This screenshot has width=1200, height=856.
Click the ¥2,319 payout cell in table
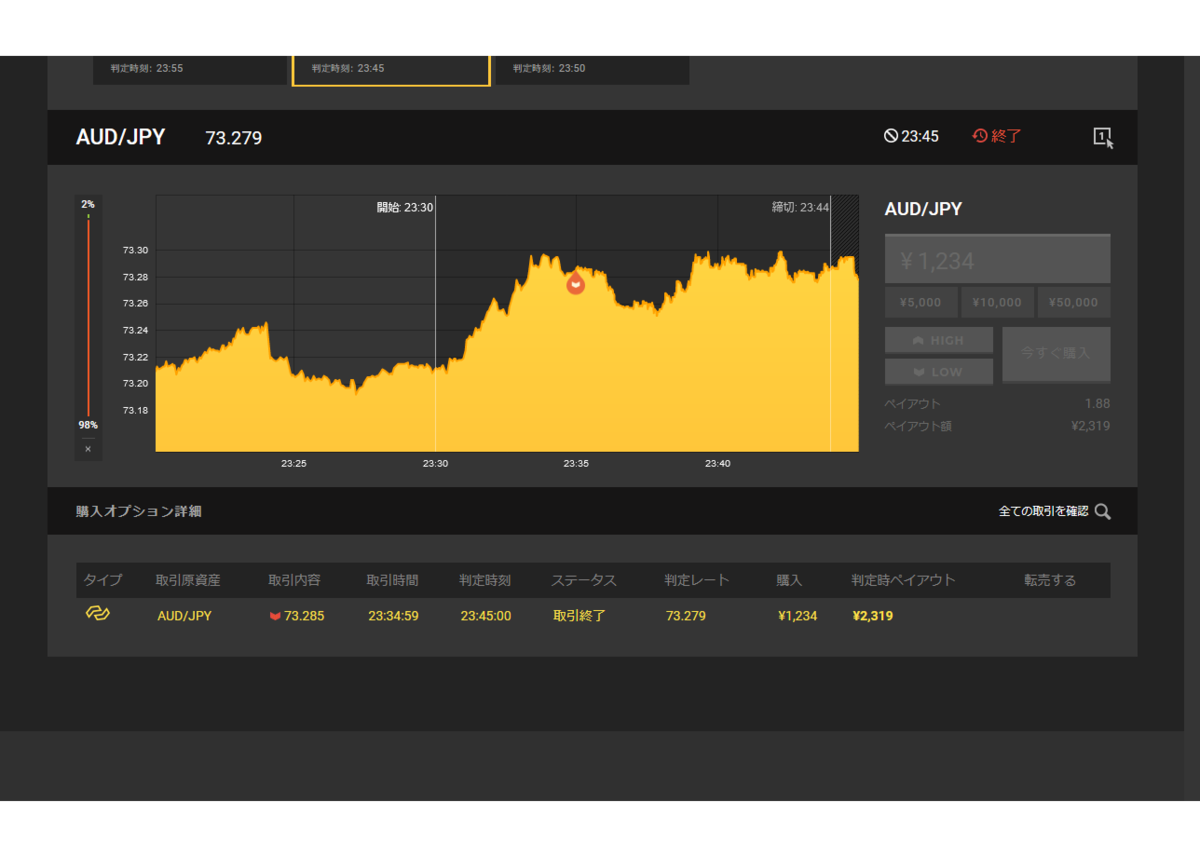tap(873, 616)
